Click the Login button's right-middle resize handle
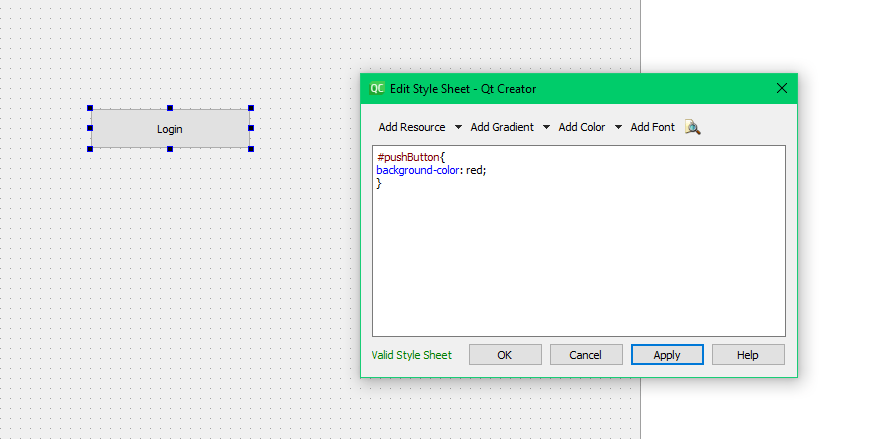 (x=251, y=128)
